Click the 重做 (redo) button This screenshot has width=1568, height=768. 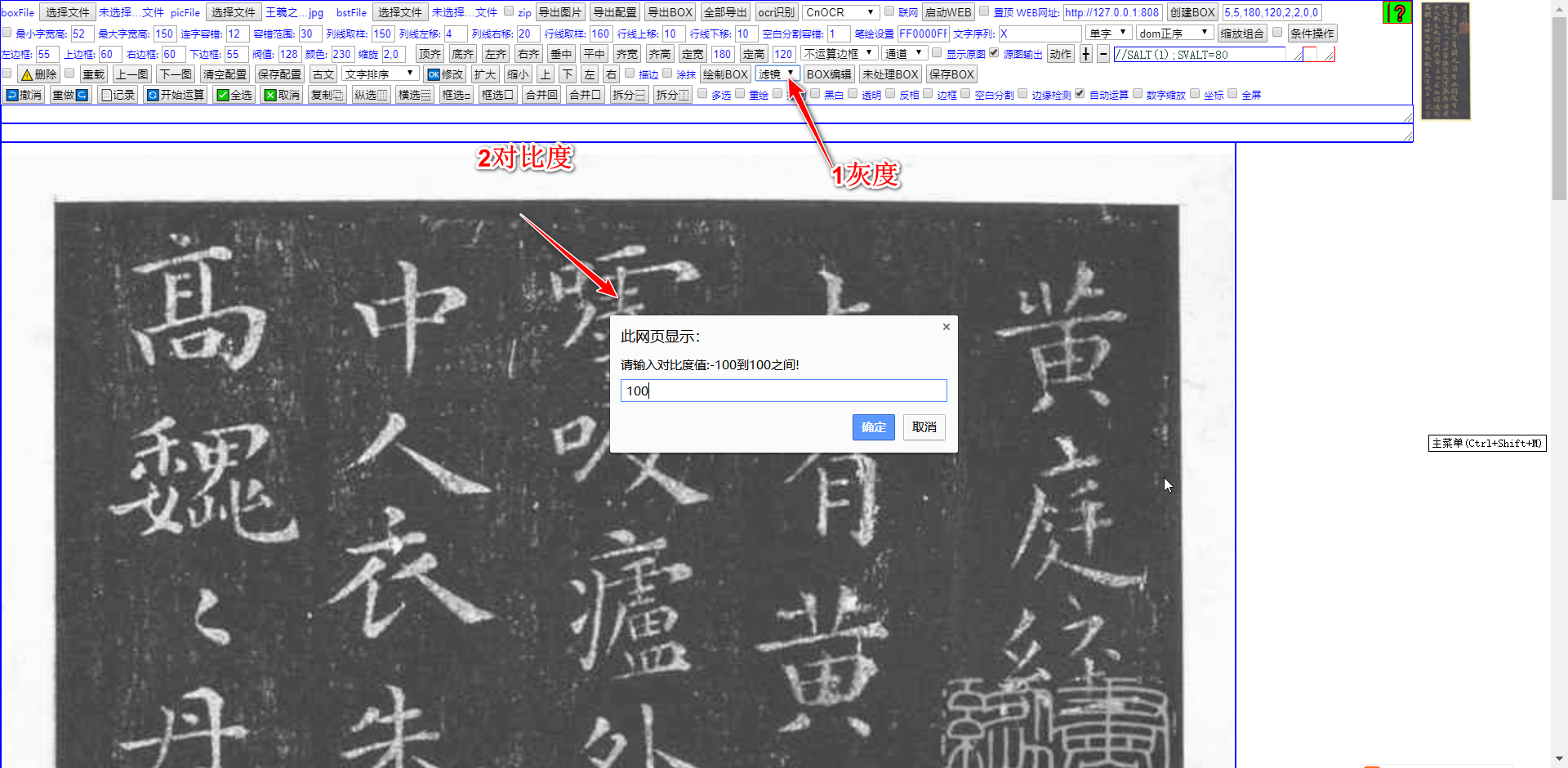click(x=70, y=95)
